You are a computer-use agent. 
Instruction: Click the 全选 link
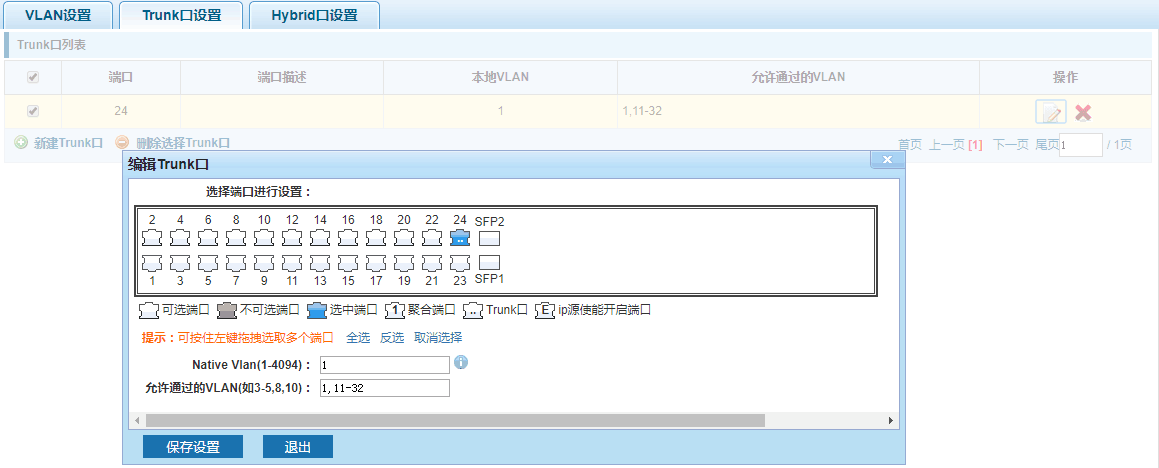(x=358, y=337)
